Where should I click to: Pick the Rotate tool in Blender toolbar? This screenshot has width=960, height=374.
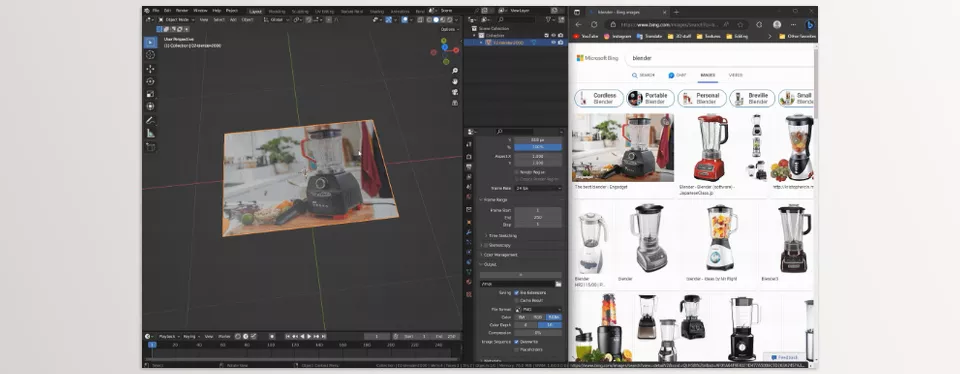(150, 81)
